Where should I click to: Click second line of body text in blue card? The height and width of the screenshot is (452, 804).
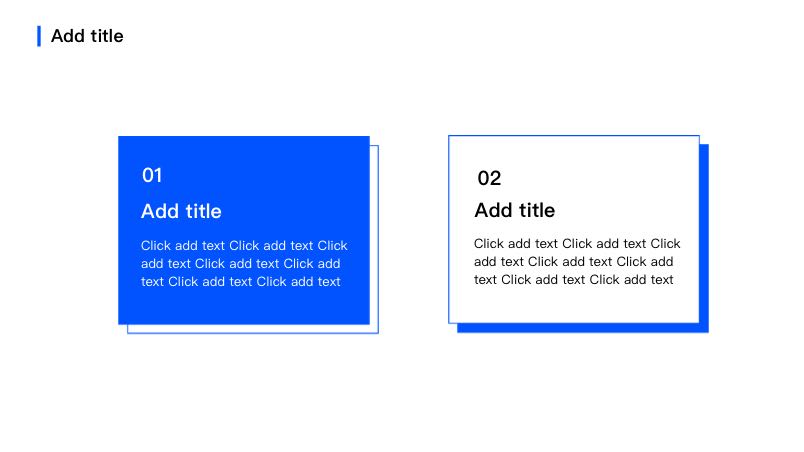click(x=240, y=263)
